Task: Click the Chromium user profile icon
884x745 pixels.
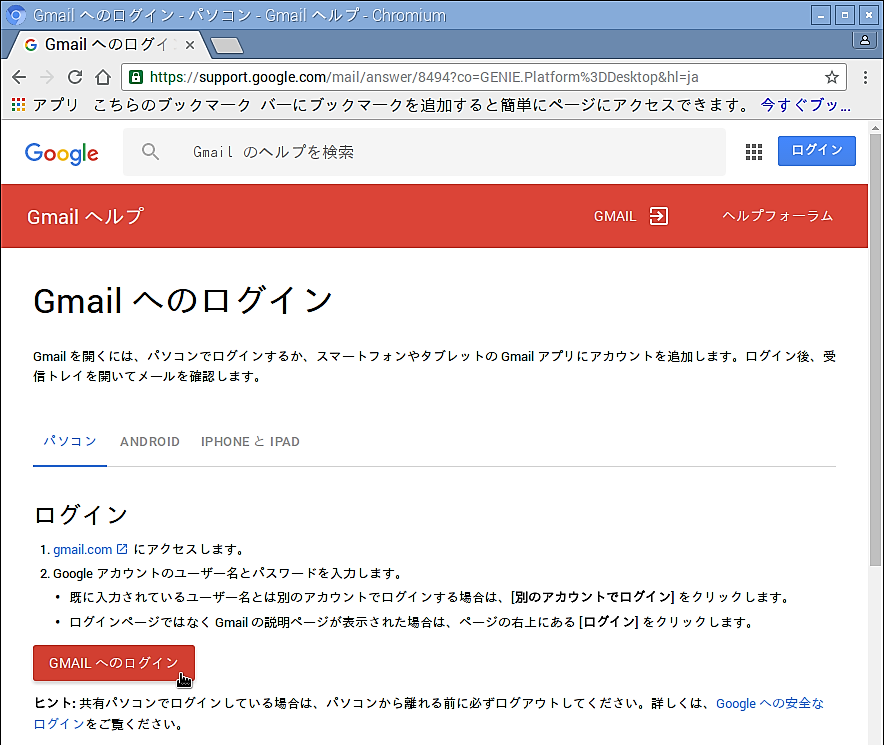Action: [864, 40]
